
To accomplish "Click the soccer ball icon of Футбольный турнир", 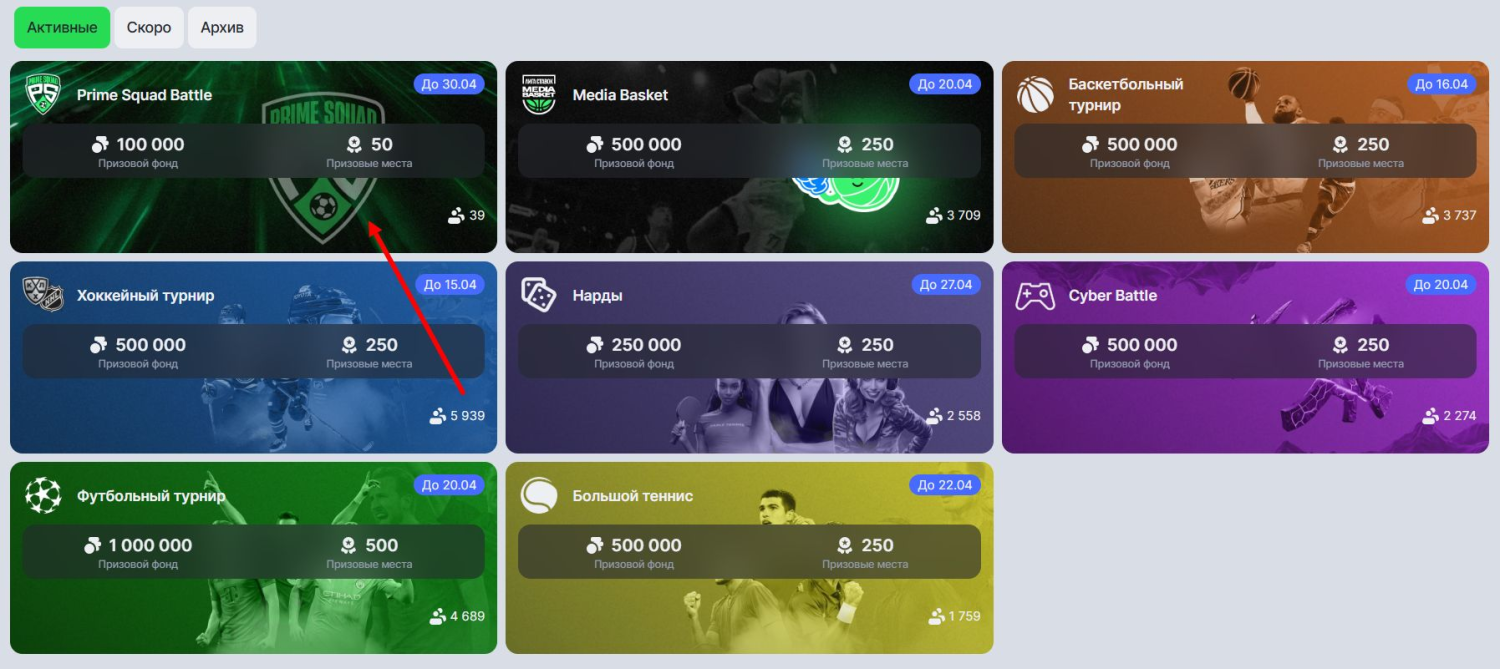I will point(43,495).
